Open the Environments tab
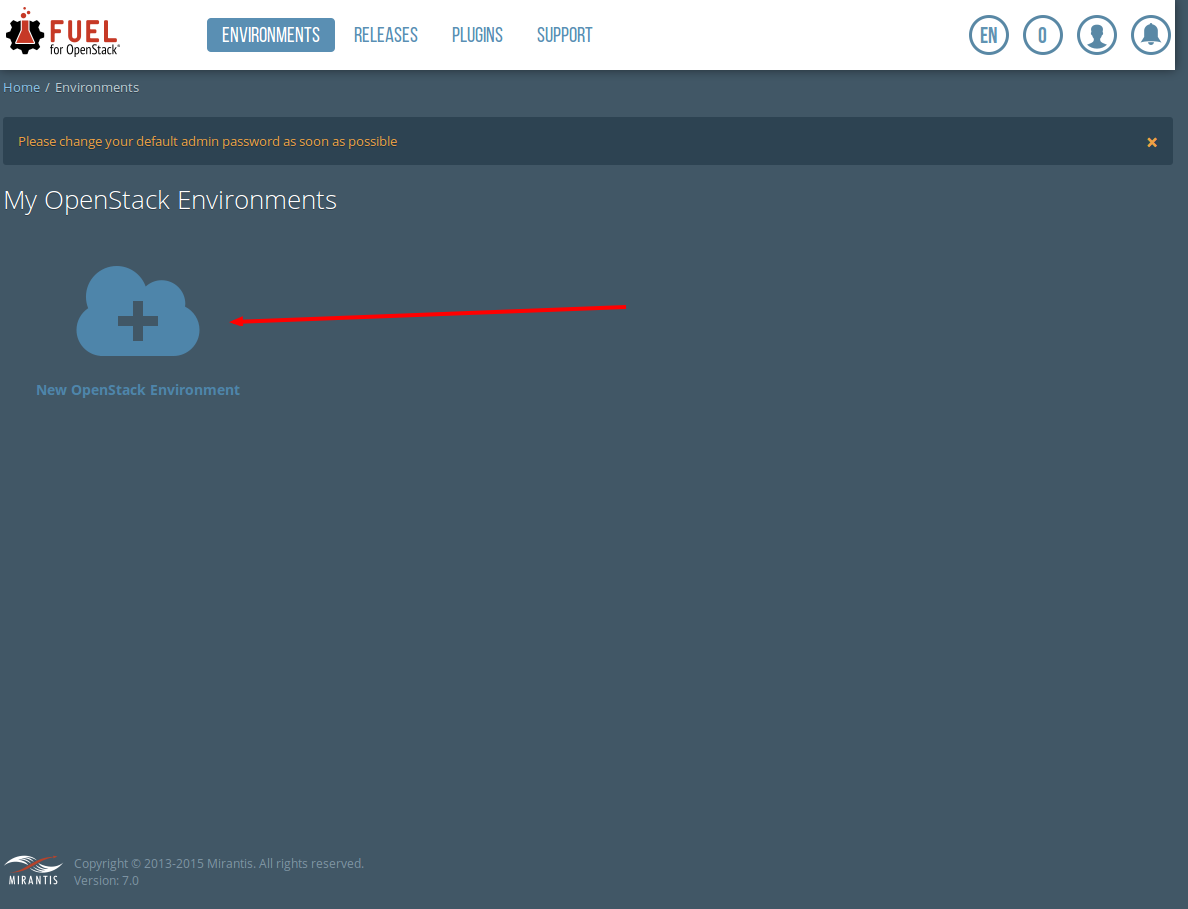The width and height of the screenshot is (1188, 909). pos(270,35)
